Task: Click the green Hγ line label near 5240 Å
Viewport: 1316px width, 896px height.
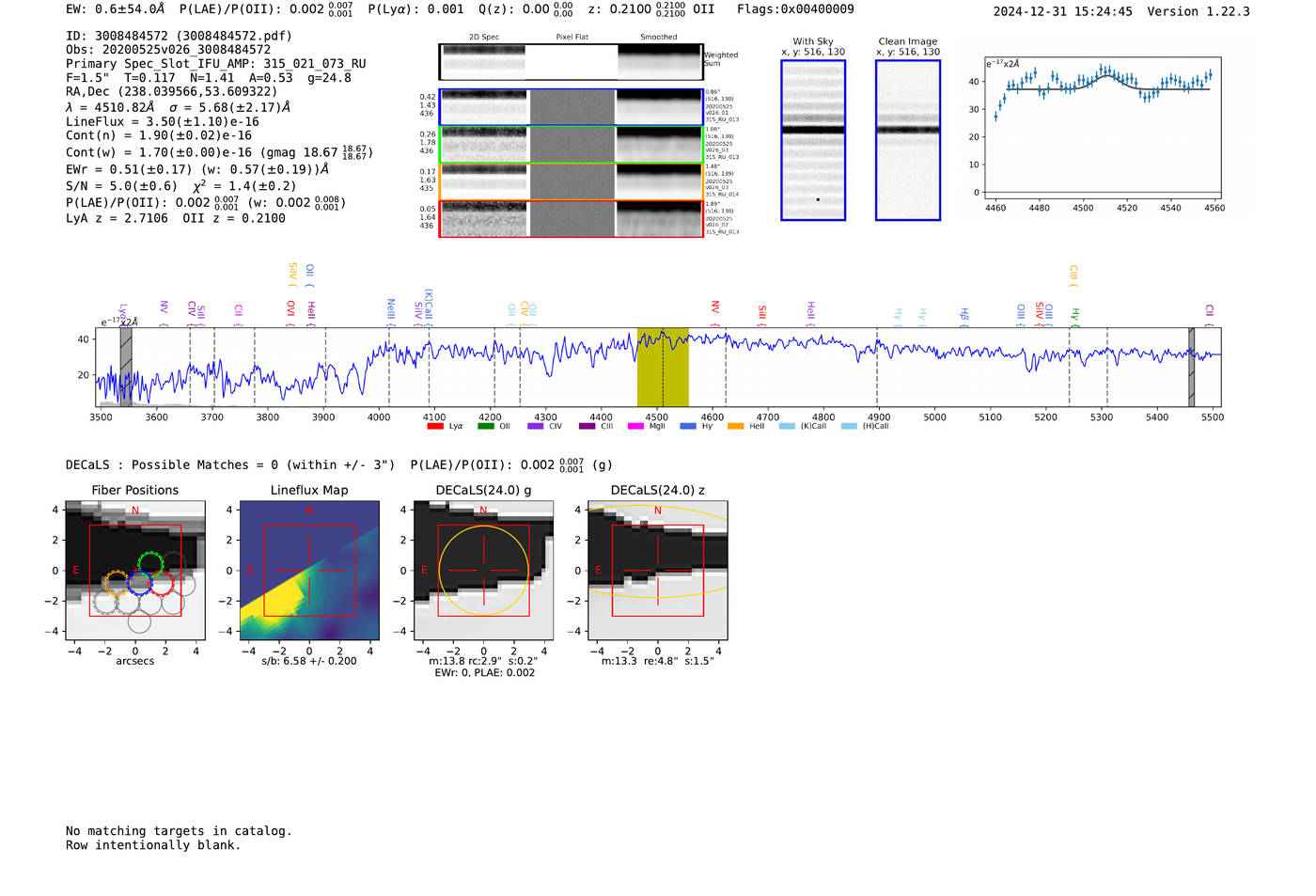Action: 1074,317
